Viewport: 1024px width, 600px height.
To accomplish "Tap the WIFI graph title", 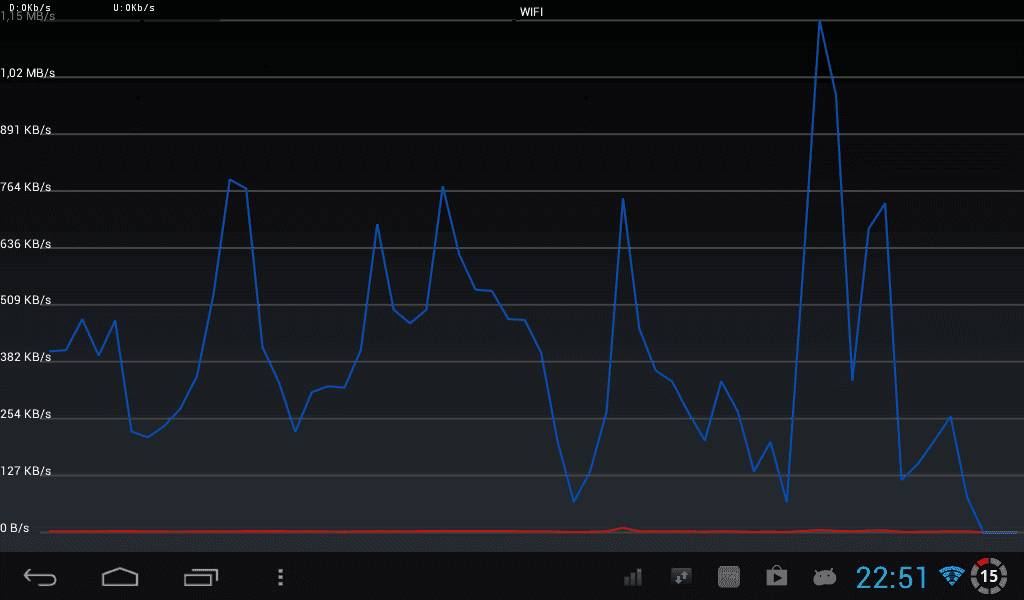I will (x=531, y=12).
